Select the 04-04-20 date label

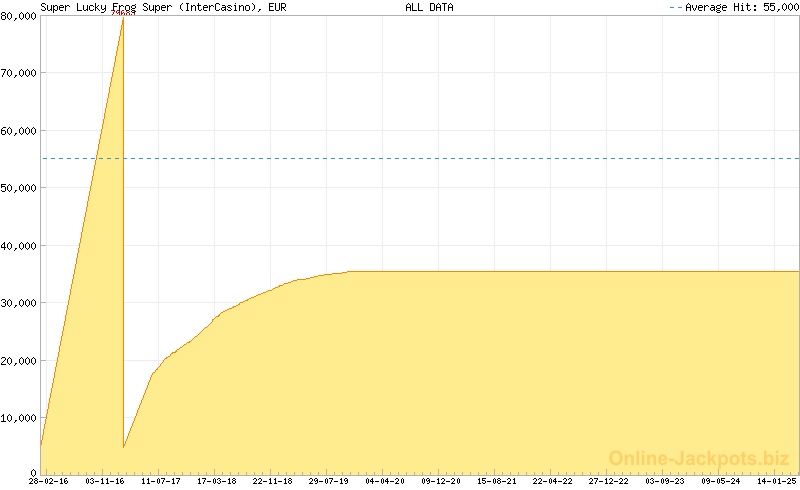click(384, 481)
